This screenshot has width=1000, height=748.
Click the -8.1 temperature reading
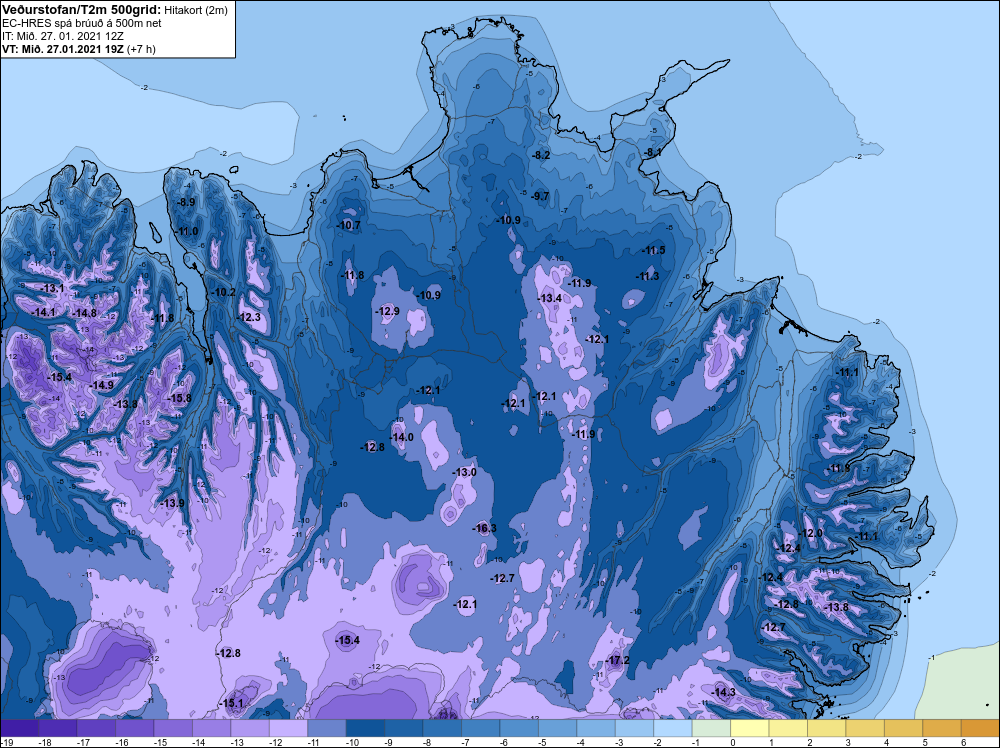tap(652, 152)
